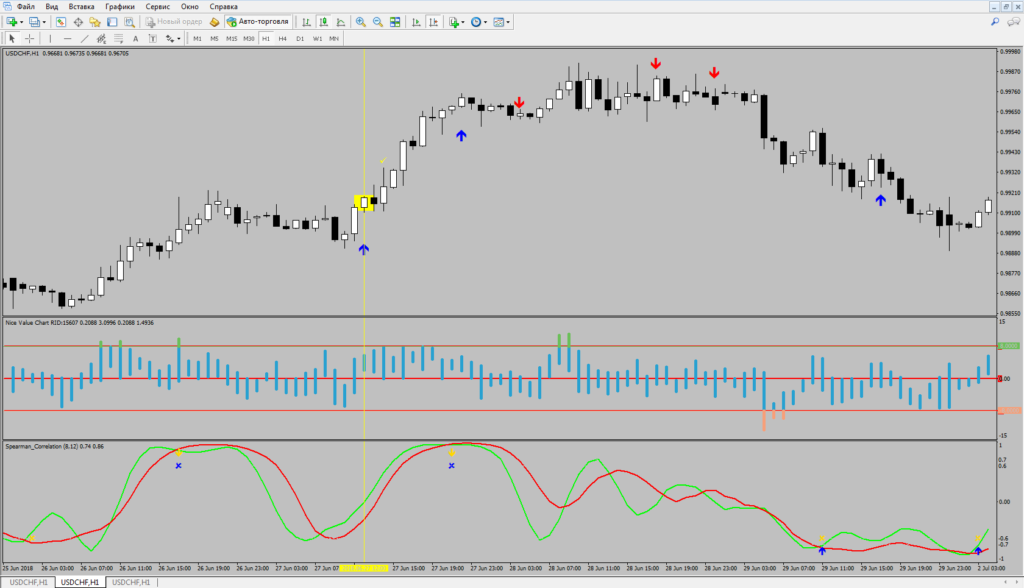Image resolution: width=1024 pixels, height=588 pixels.
Task: Switch chart to line chart
Action: pos(340,22)
